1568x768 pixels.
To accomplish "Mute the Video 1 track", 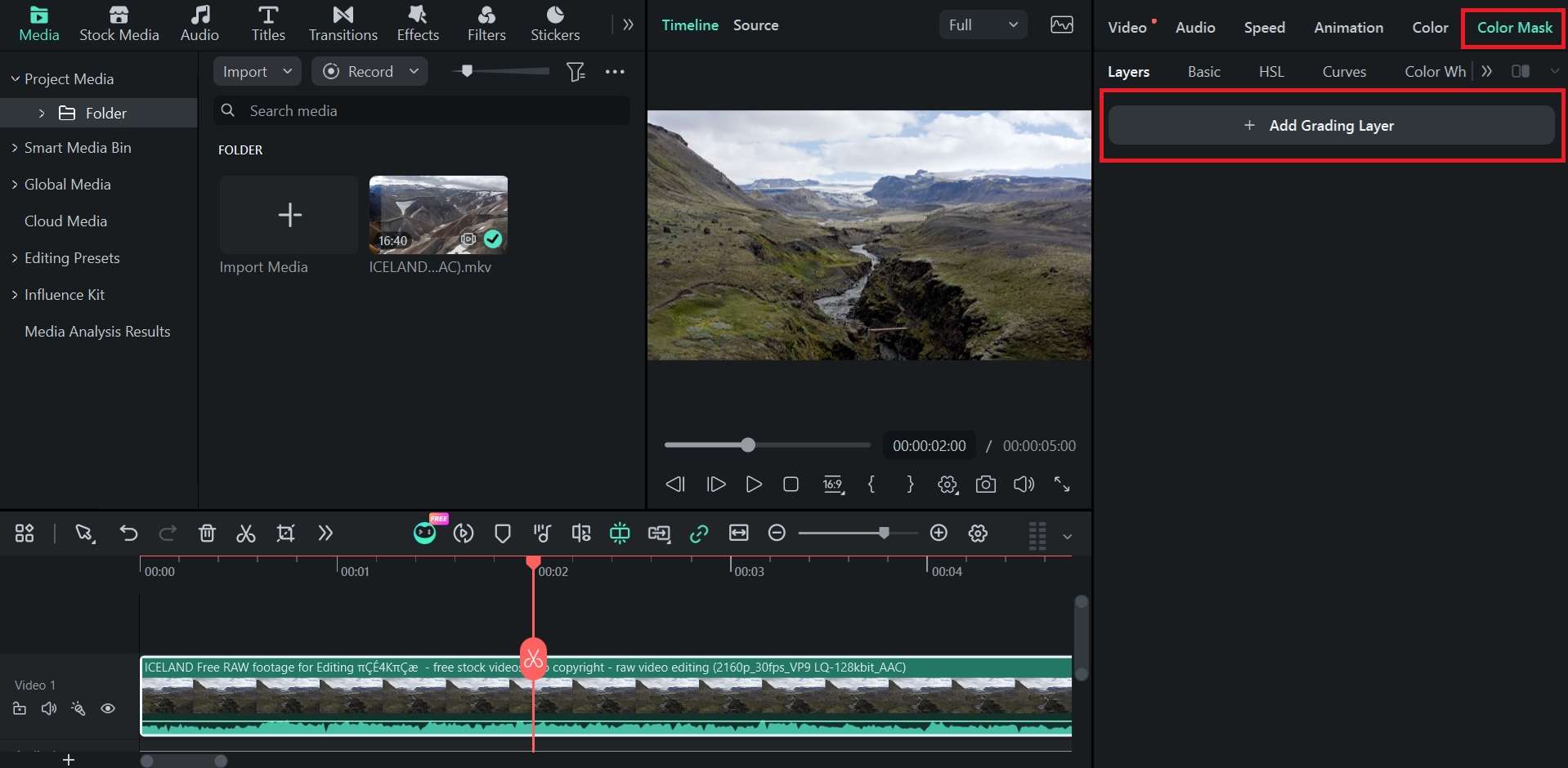I will pyautogui.click(x=49, y=709).
